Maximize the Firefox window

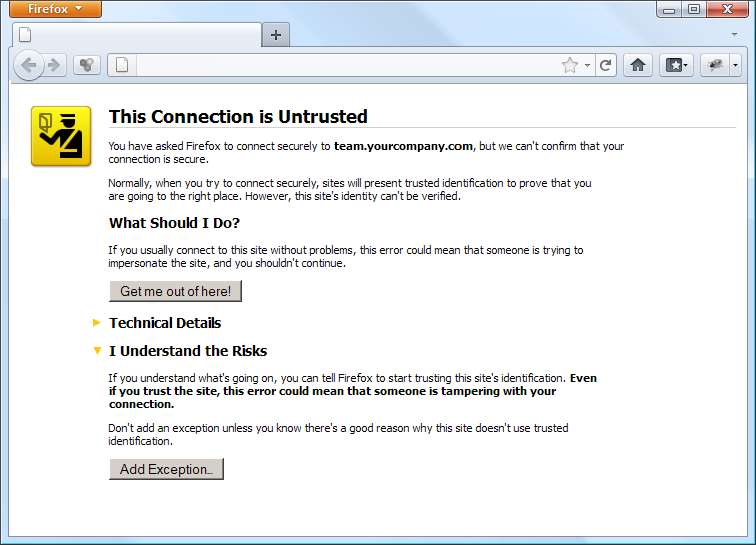[x=694, y=9]
